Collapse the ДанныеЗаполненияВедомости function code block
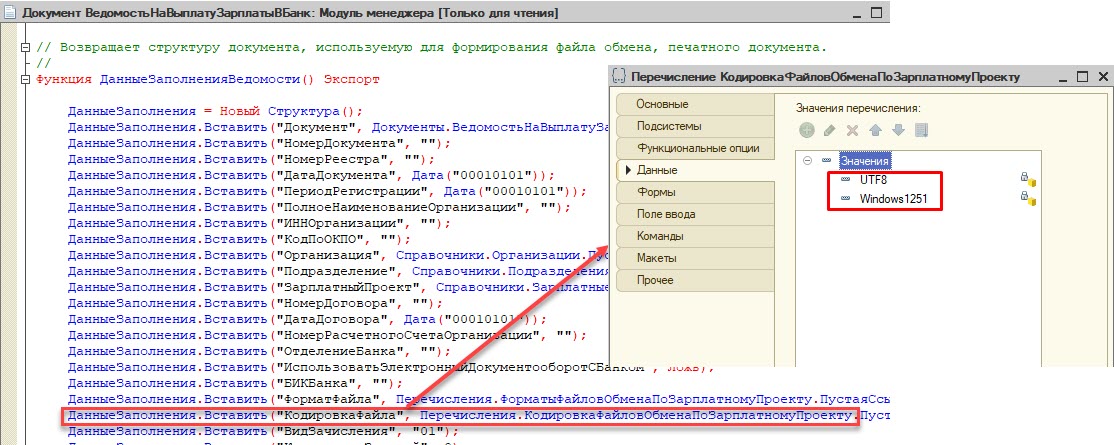1114x445 pixels. 26,79
